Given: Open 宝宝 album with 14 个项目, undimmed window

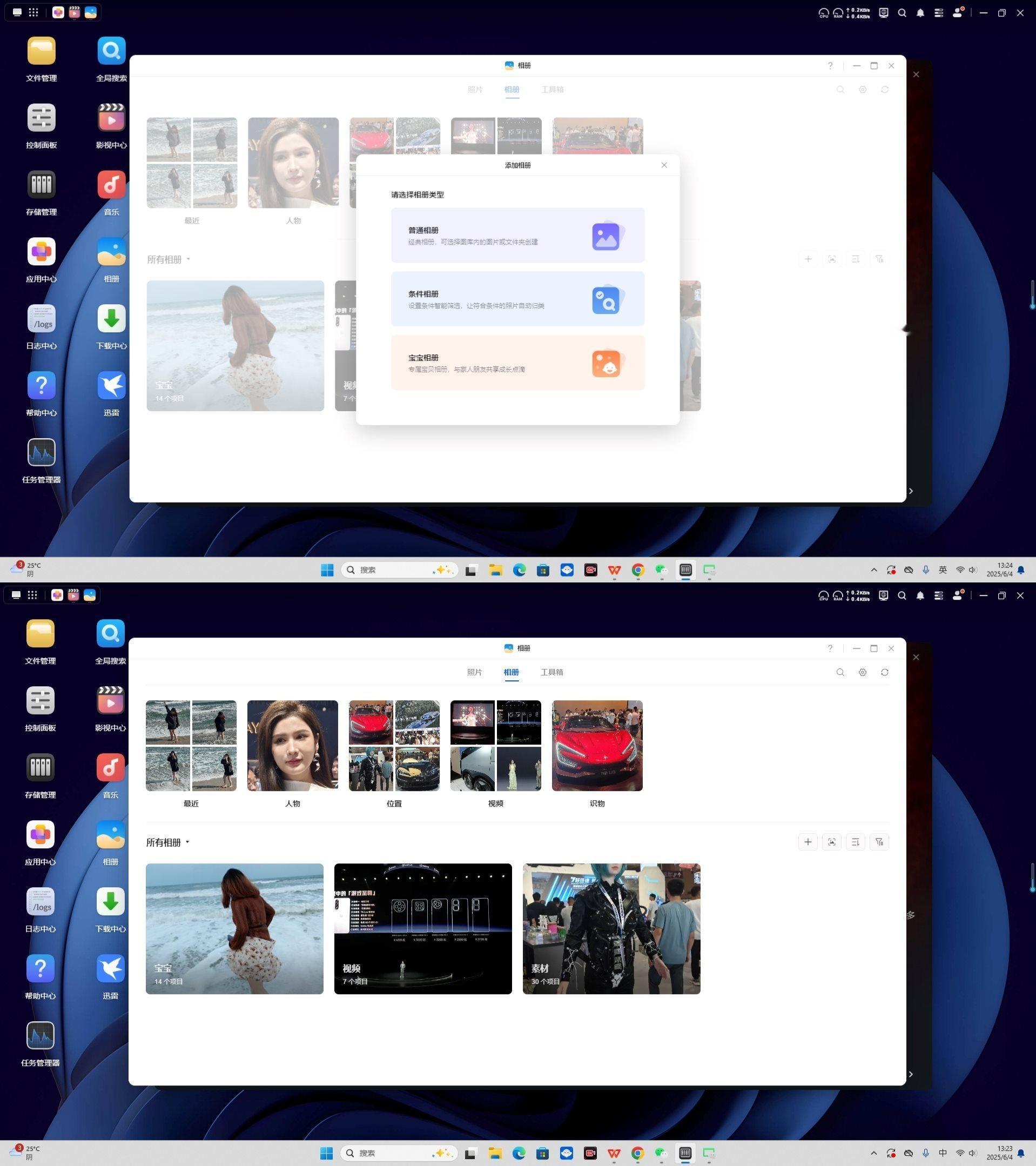Looking at the screenshot, I should click(234, 929).
